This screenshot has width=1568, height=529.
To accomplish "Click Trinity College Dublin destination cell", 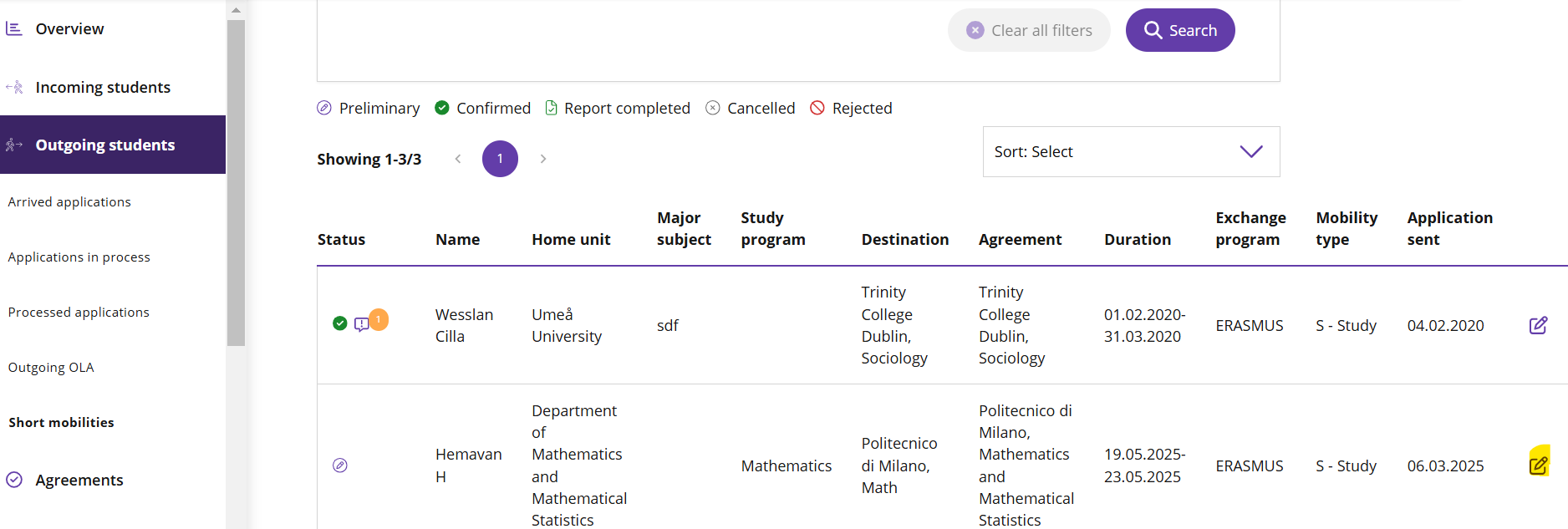I will click(894, 325).
